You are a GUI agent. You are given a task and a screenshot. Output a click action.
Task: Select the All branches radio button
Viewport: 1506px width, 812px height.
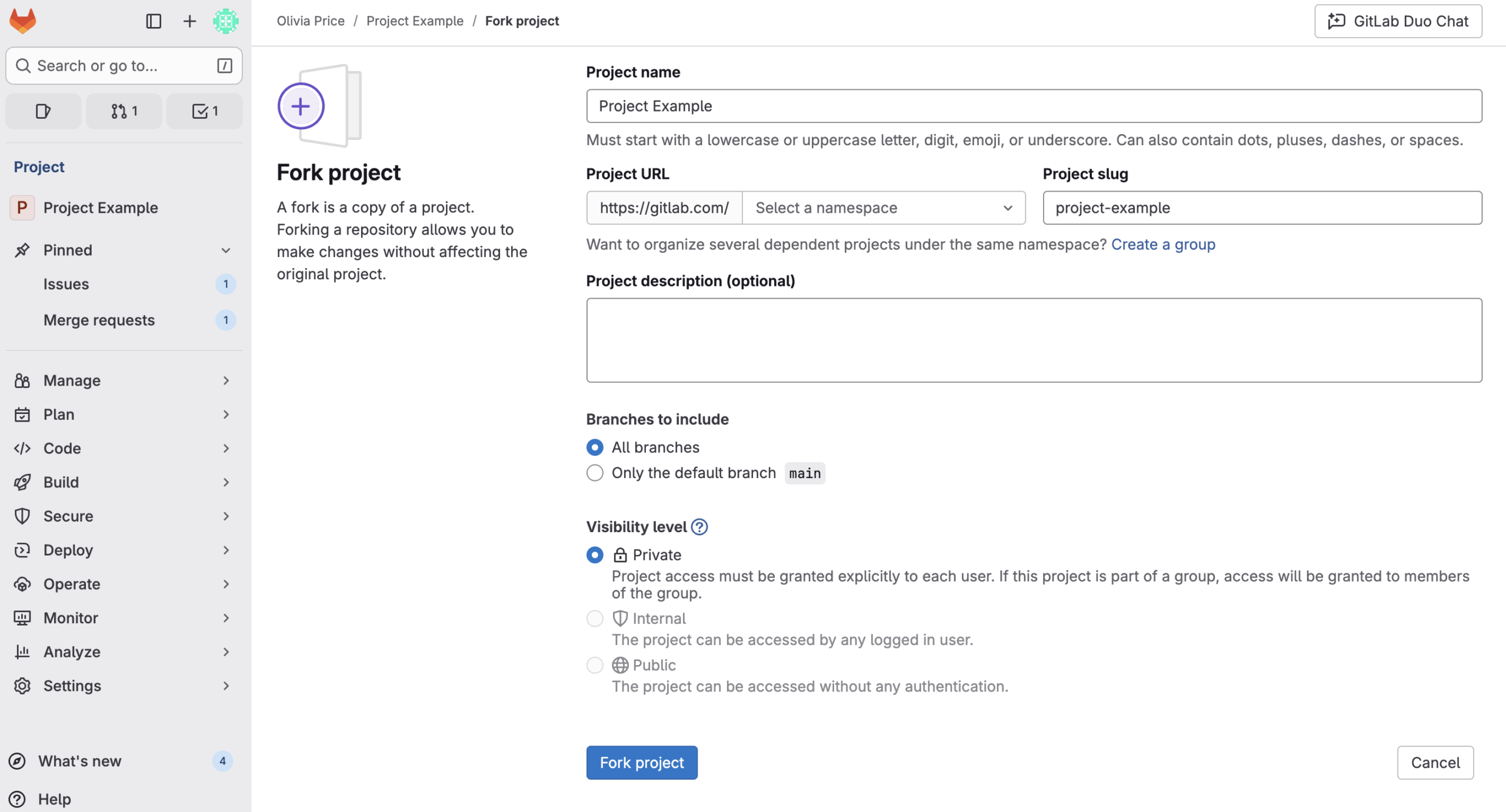(x=595, y=447)
